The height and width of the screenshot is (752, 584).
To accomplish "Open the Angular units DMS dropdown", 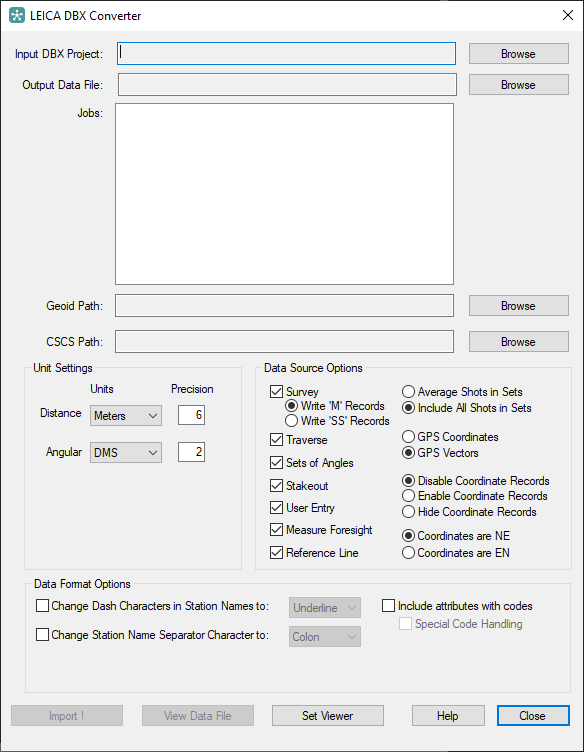I will (x=126, y=453).
